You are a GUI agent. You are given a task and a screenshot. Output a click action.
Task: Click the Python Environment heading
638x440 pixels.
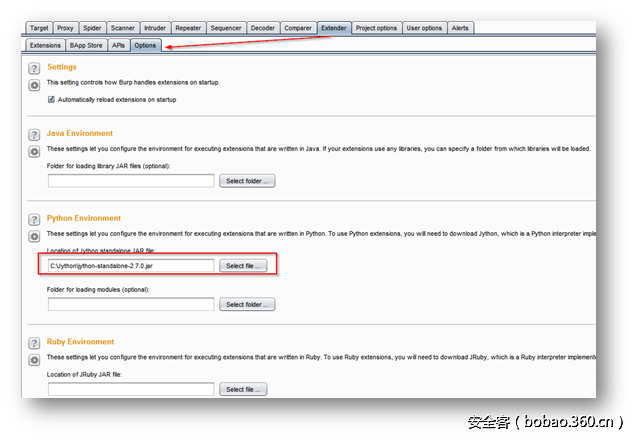pos(84,219)
